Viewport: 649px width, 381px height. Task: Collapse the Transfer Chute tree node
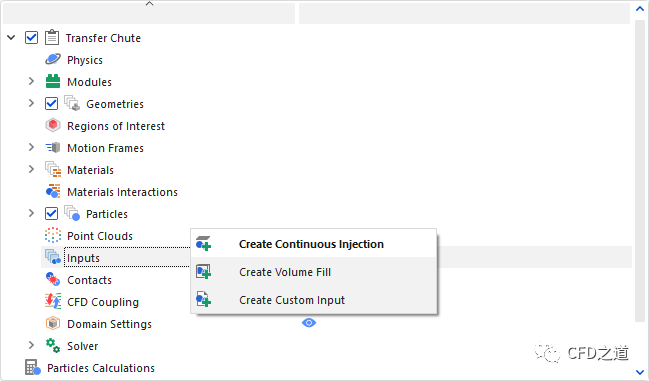point(11,38)
